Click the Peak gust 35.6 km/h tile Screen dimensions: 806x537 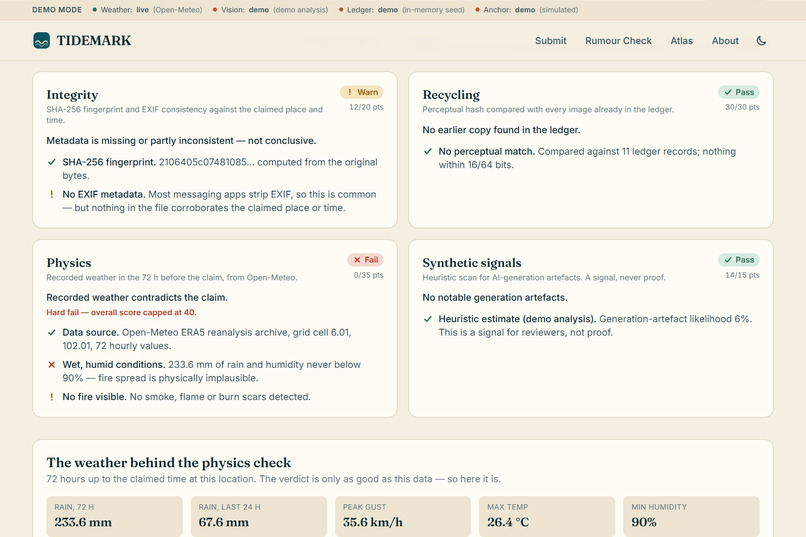403,515
